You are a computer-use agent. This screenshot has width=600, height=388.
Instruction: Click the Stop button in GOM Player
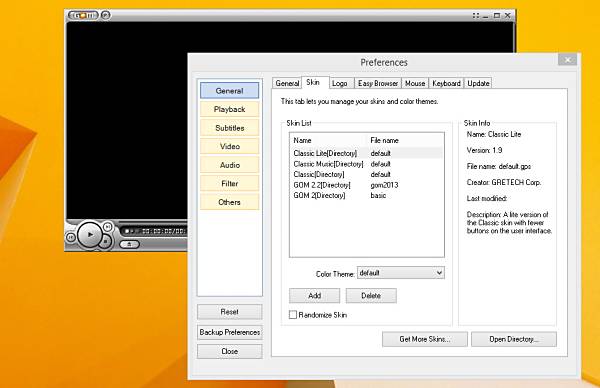[x=106, y=241]
